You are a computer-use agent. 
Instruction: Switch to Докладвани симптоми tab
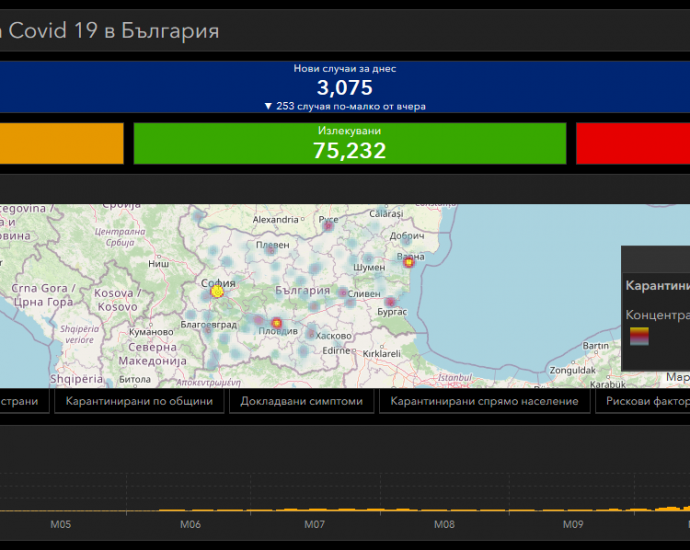pyautogui.click(x=301, y=401)
